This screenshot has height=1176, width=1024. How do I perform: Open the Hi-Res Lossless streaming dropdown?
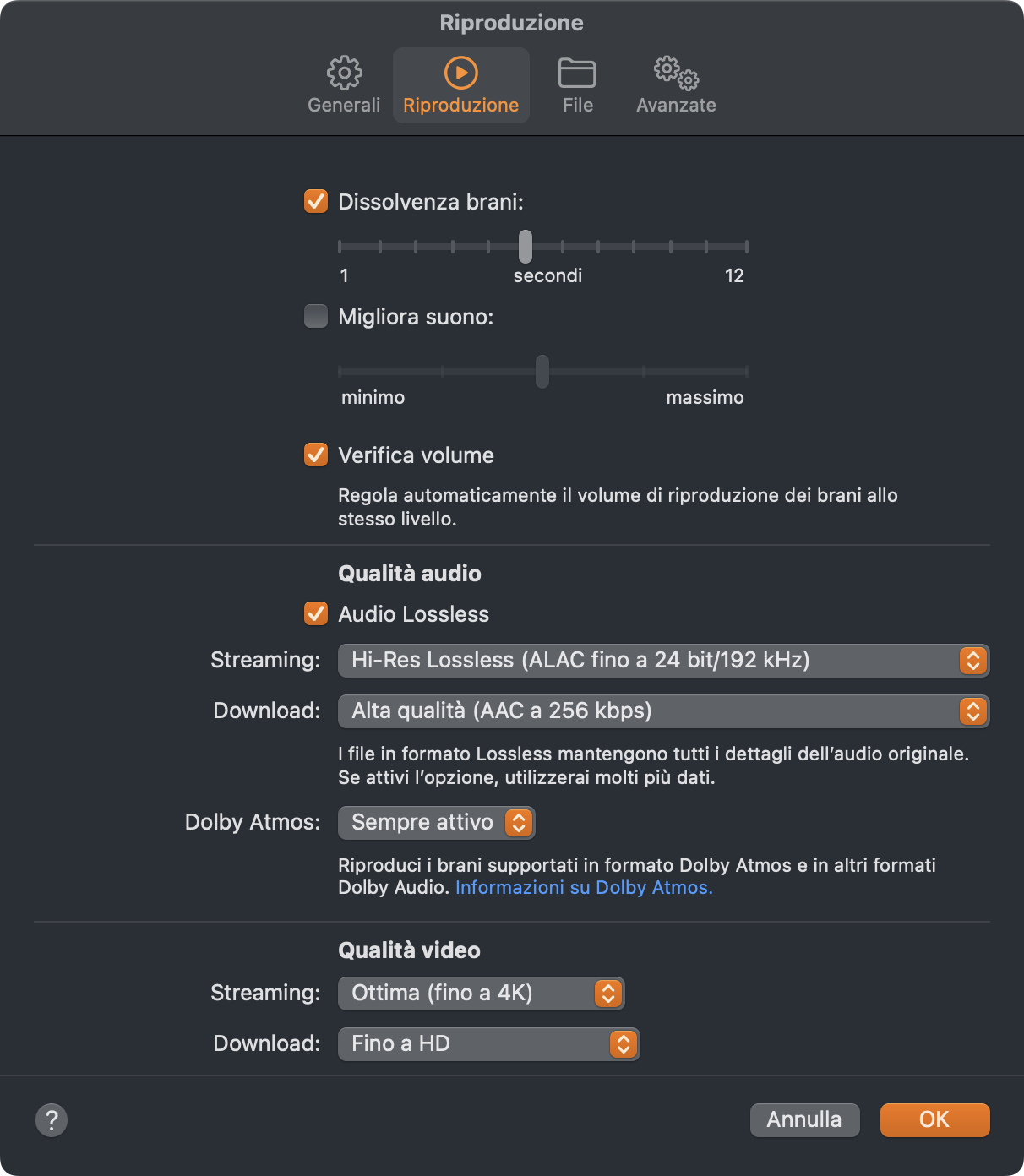pyautogui.click(x=663, y=661)
